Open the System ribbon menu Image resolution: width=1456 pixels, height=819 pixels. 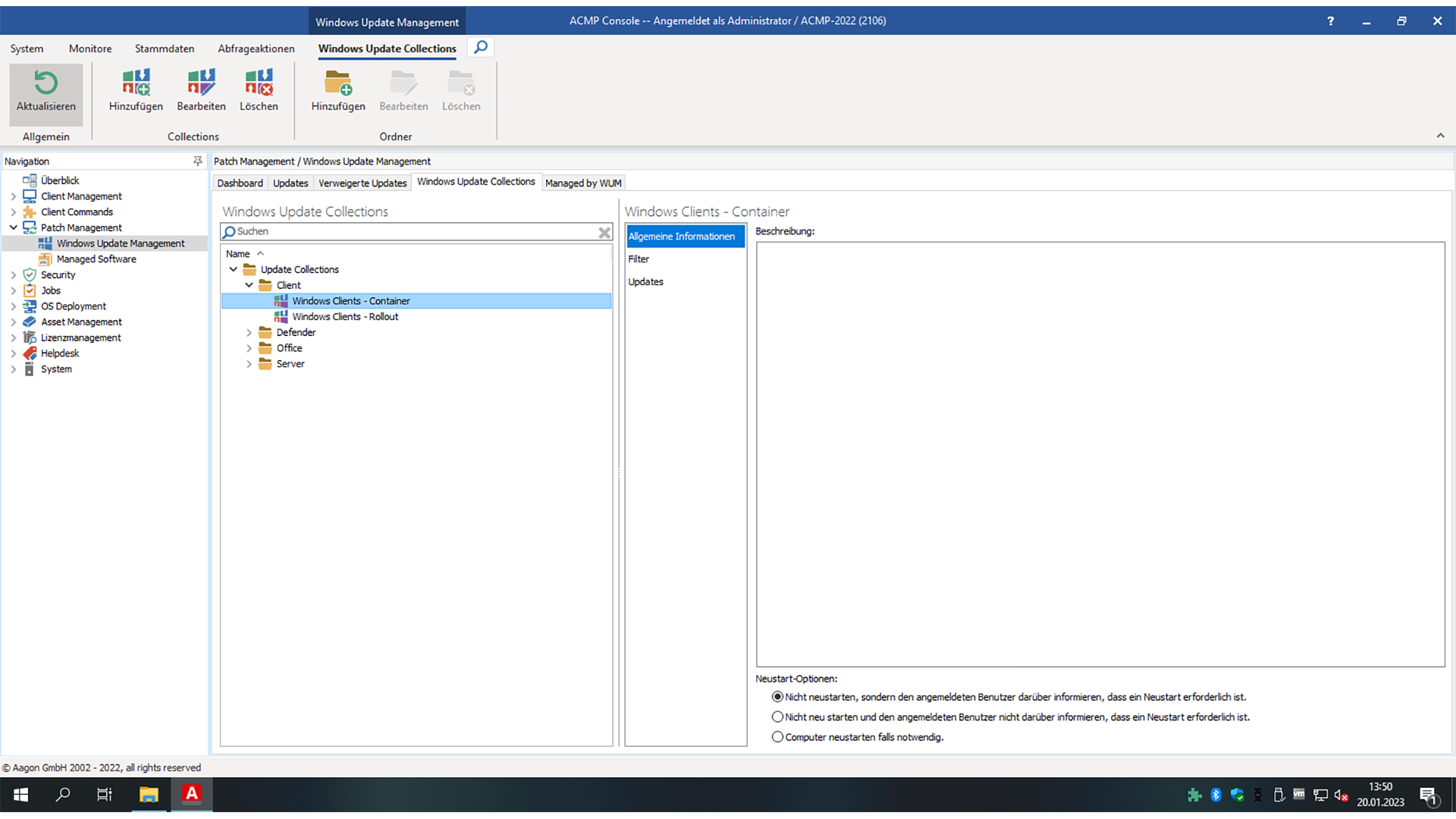(27, 49)
